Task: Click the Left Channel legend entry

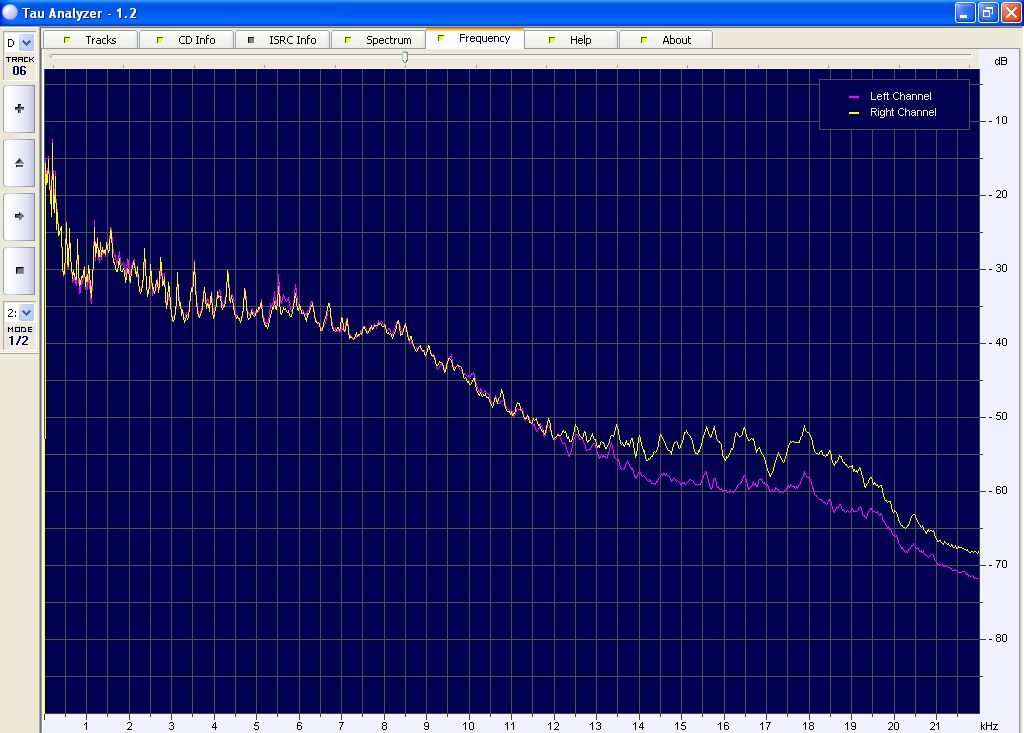Action: [x=900, y=96]
